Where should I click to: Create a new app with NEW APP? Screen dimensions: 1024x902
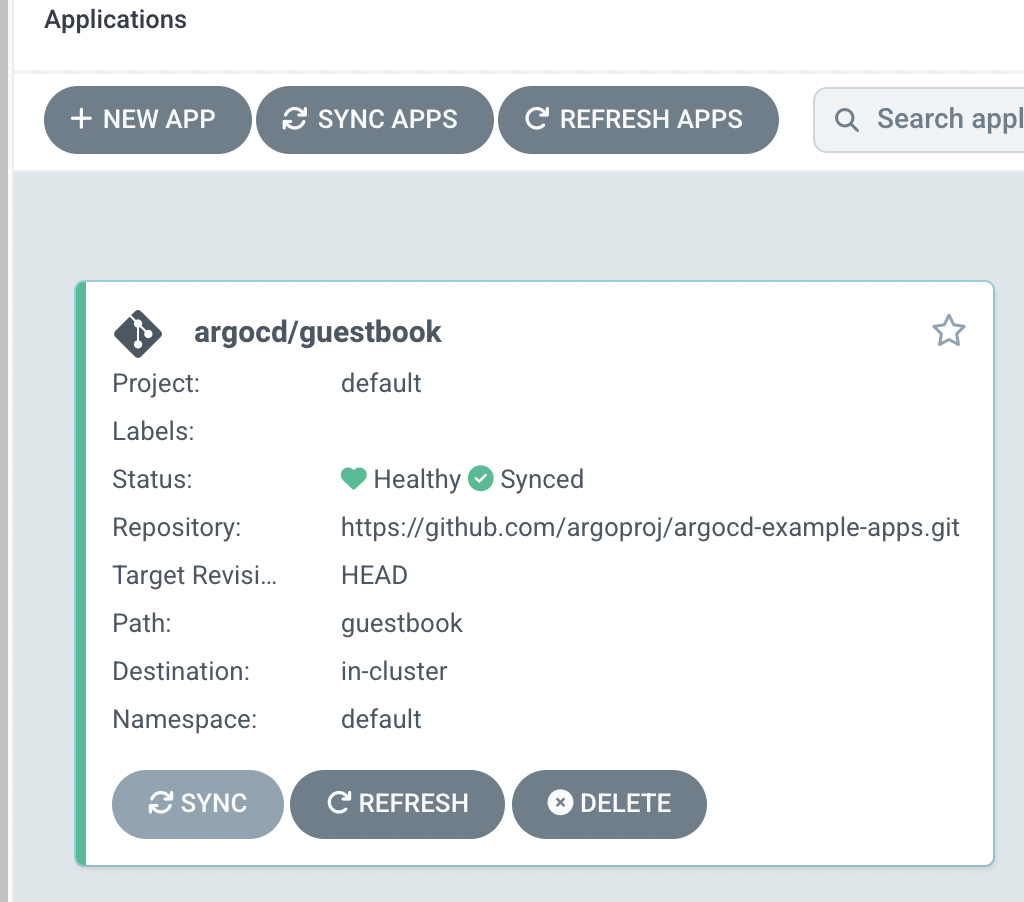[x=148, y=120]
